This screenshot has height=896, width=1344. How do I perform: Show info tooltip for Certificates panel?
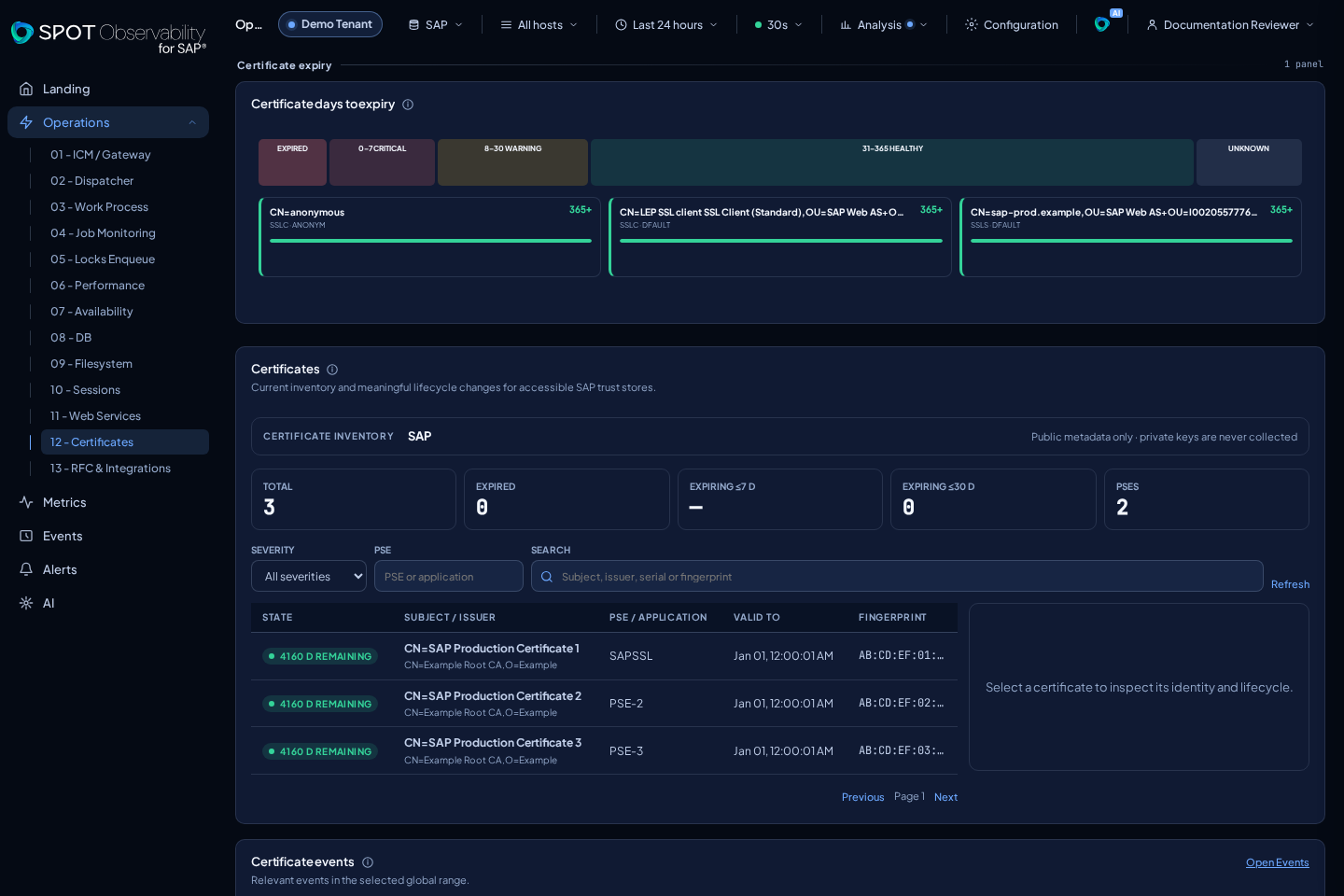[x=332, y=370]
